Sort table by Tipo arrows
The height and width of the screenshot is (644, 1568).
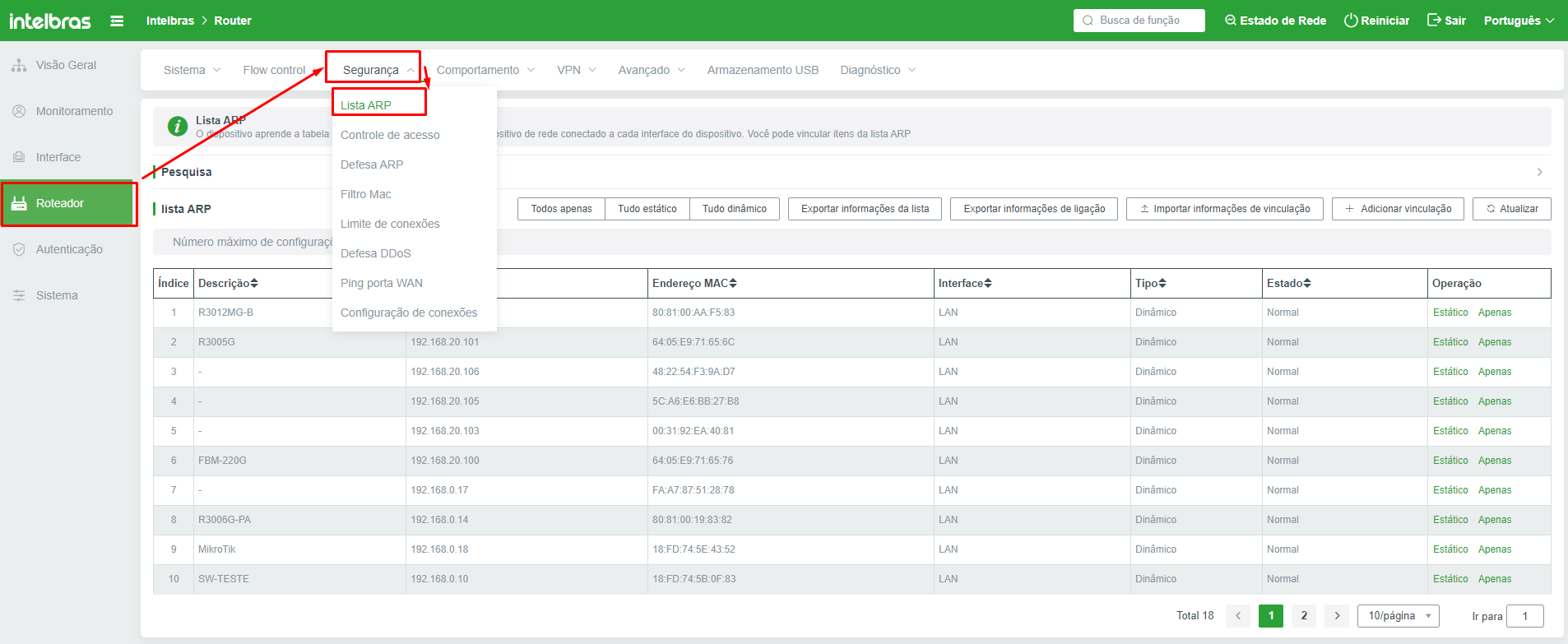[x=1162, y=283]
